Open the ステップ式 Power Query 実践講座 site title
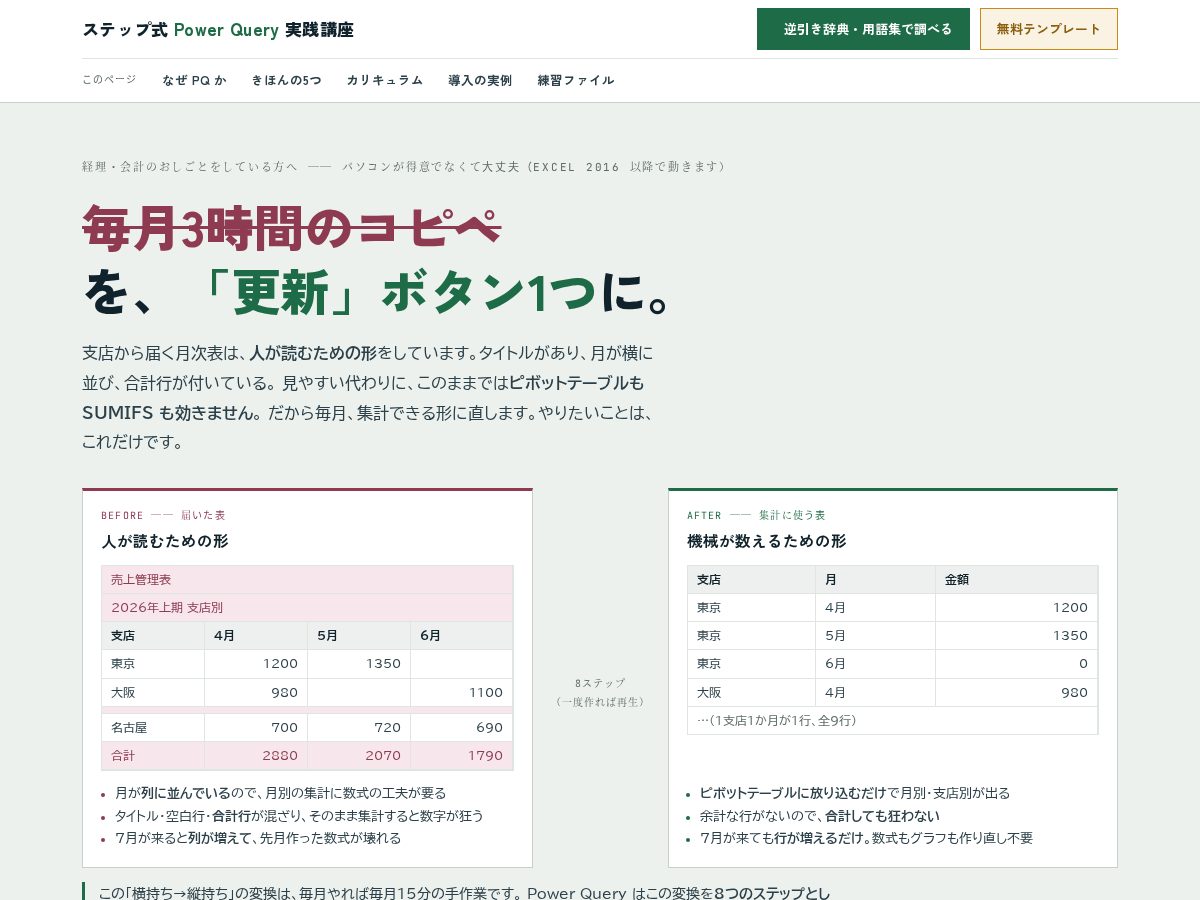 pos(218,29)
